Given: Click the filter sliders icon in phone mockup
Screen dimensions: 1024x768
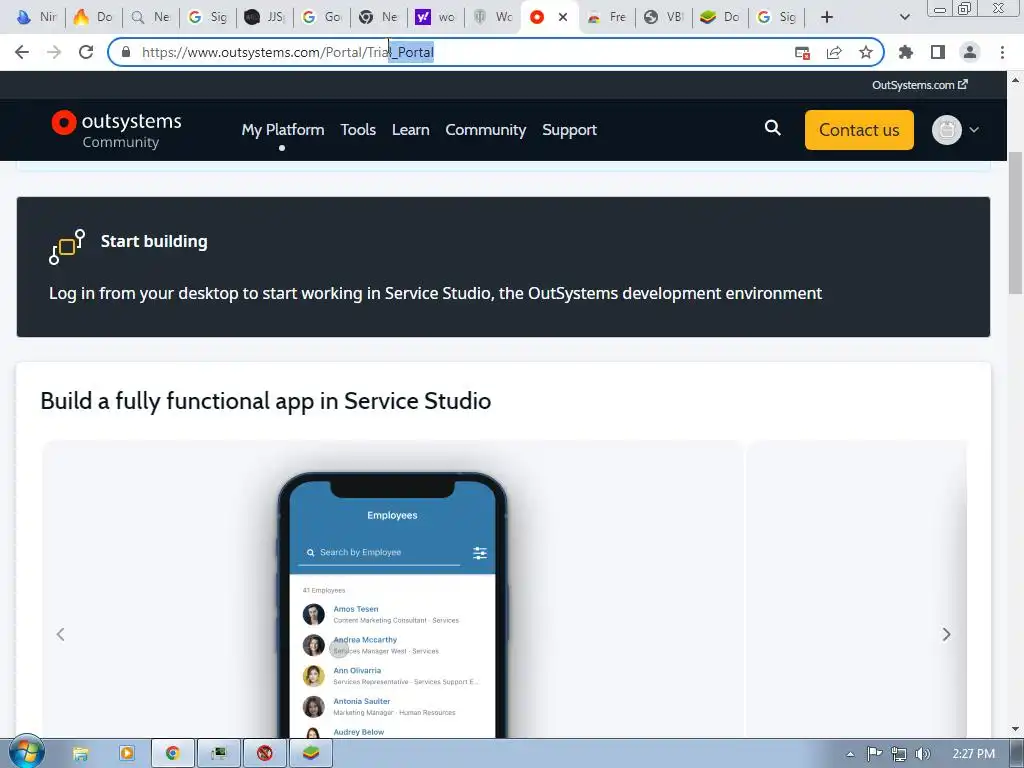Looking at the screenshot, I should point(480,553).
